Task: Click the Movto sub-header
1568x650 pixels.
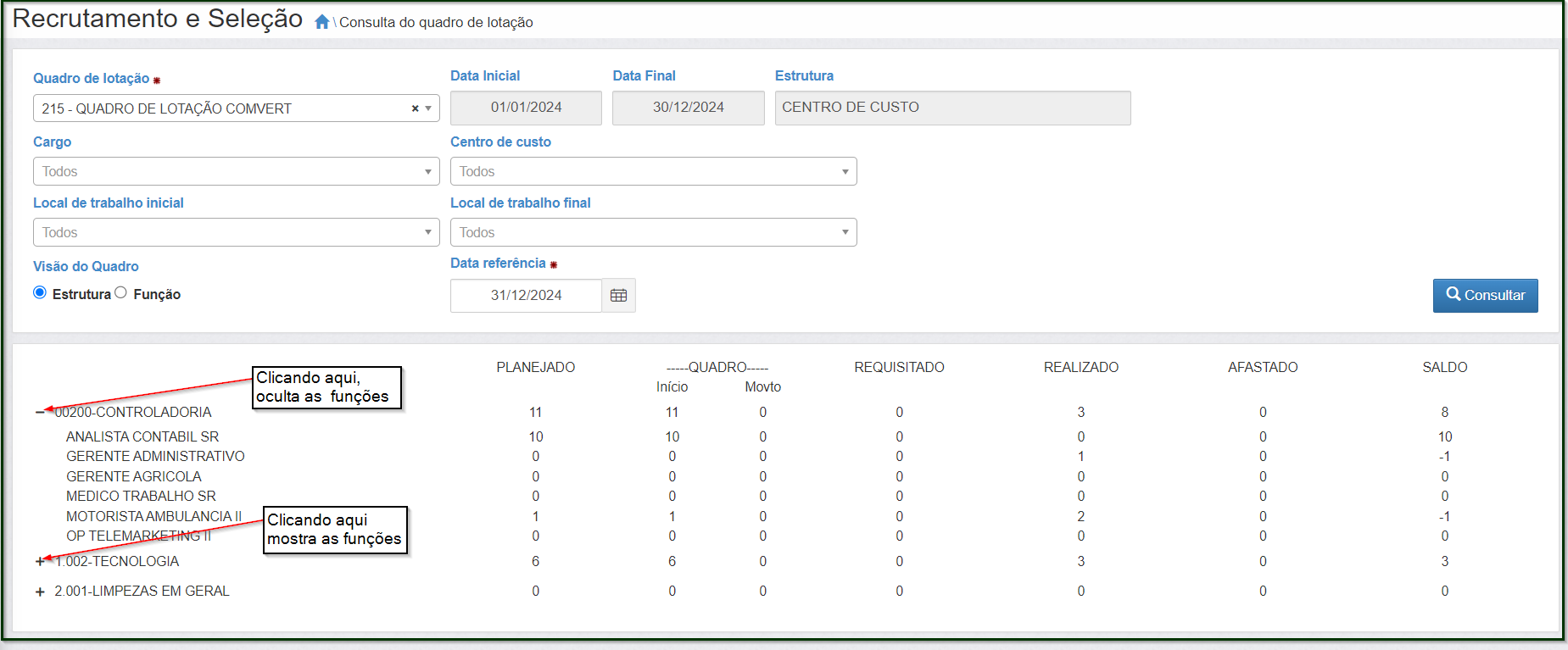Action: pos(763,386)
